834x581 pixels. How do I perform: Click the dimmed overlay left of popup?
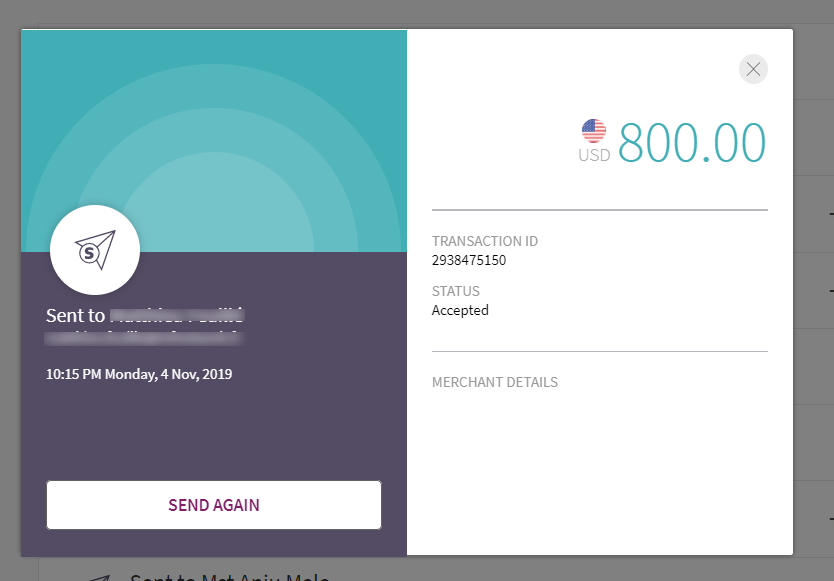pyautogui.click(x=10, y=300)
